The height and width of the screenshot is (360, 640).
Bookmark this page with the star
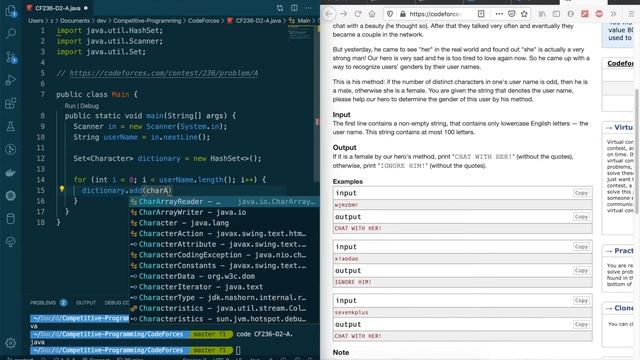pos(524,14)
